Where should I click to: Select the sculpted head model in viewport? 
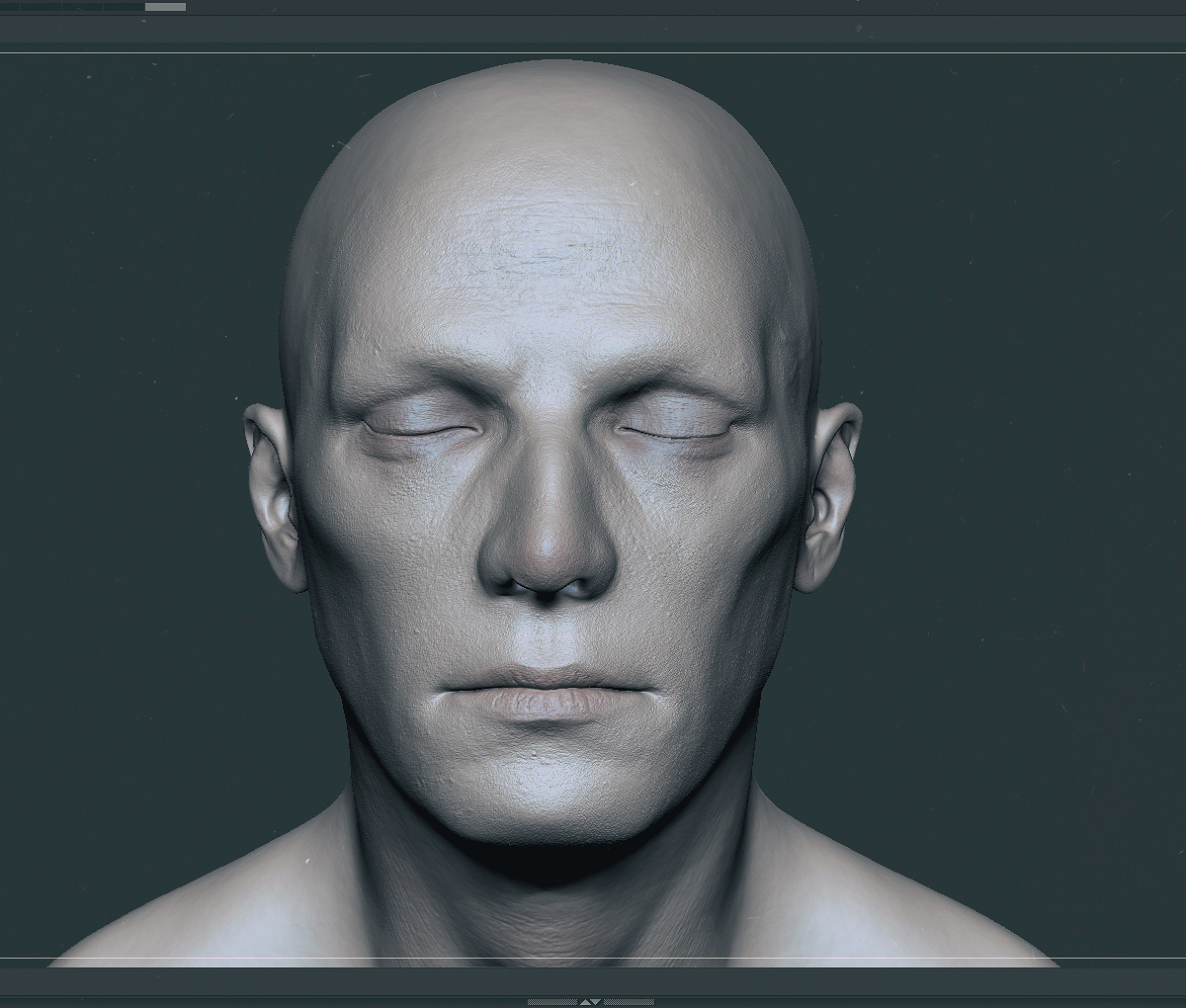click(x=553, y=514)
